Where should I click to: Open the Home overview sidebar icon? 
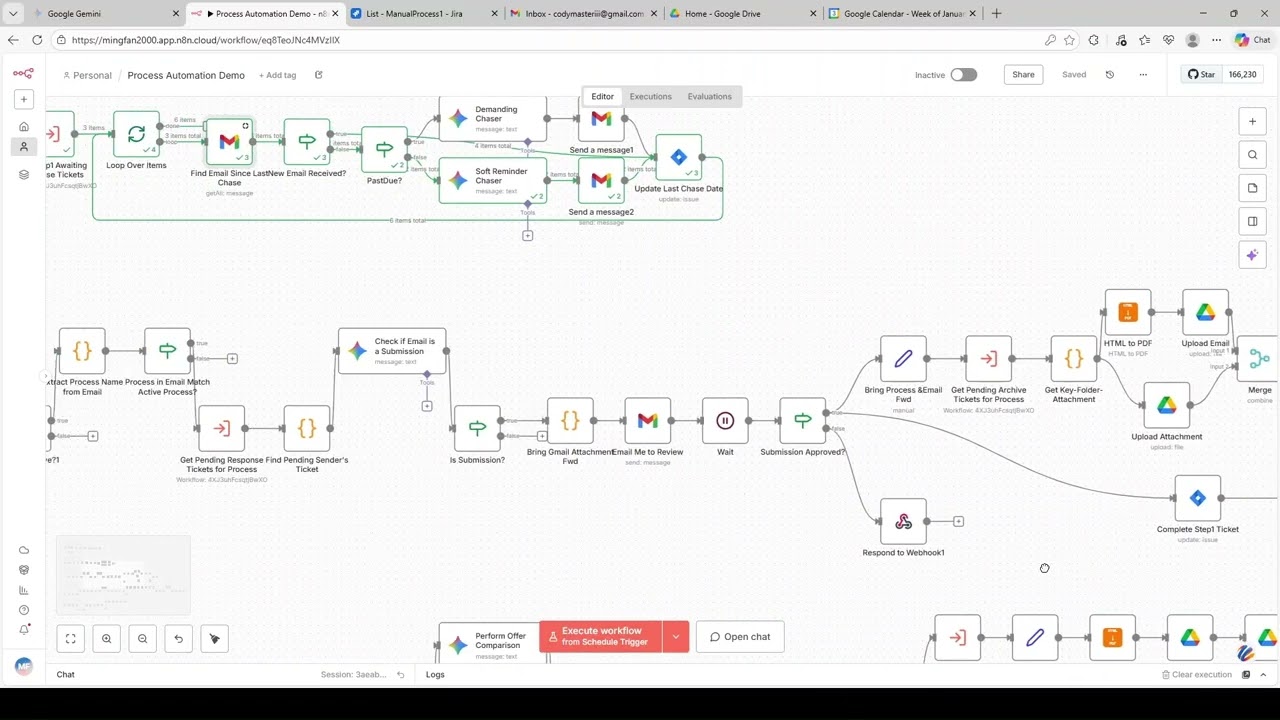(x=24, y=127)
